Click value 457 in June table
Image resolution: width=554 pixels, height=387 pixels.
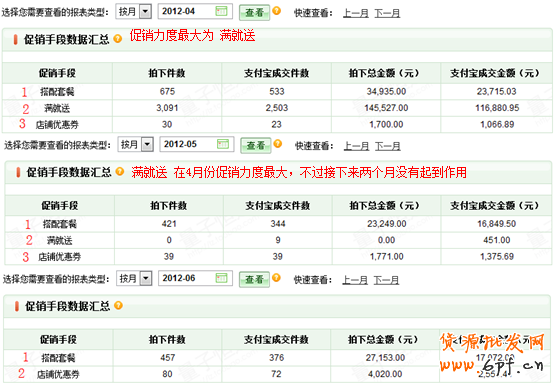(x=167, y=358)
